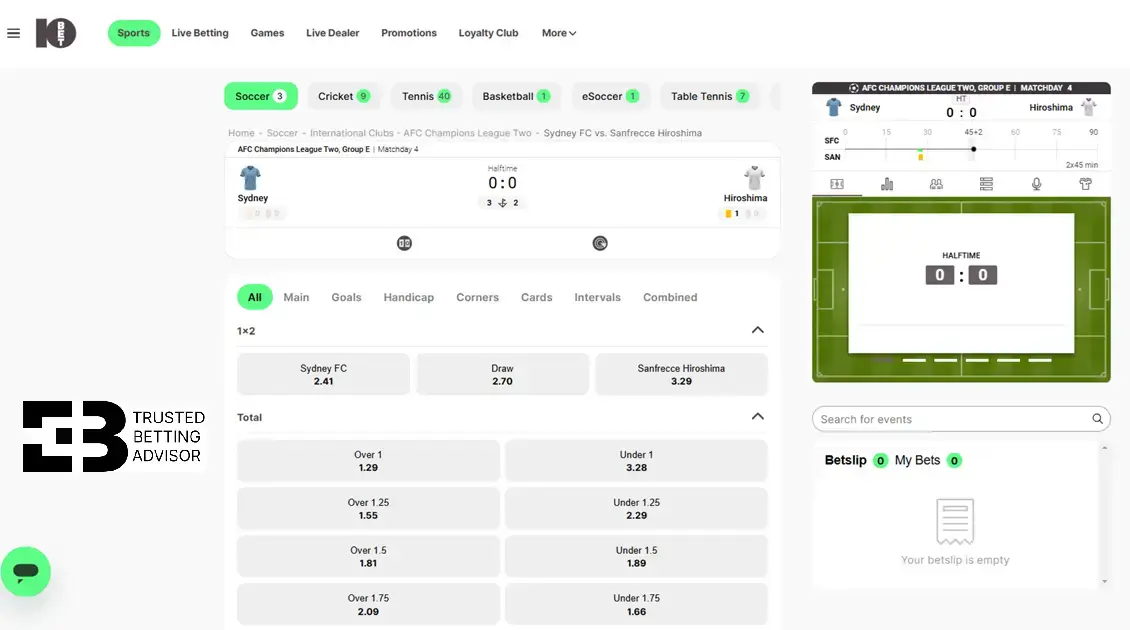Select Over 1.75 at 2.09
The image size is (1130, 630).
[368, 604]
